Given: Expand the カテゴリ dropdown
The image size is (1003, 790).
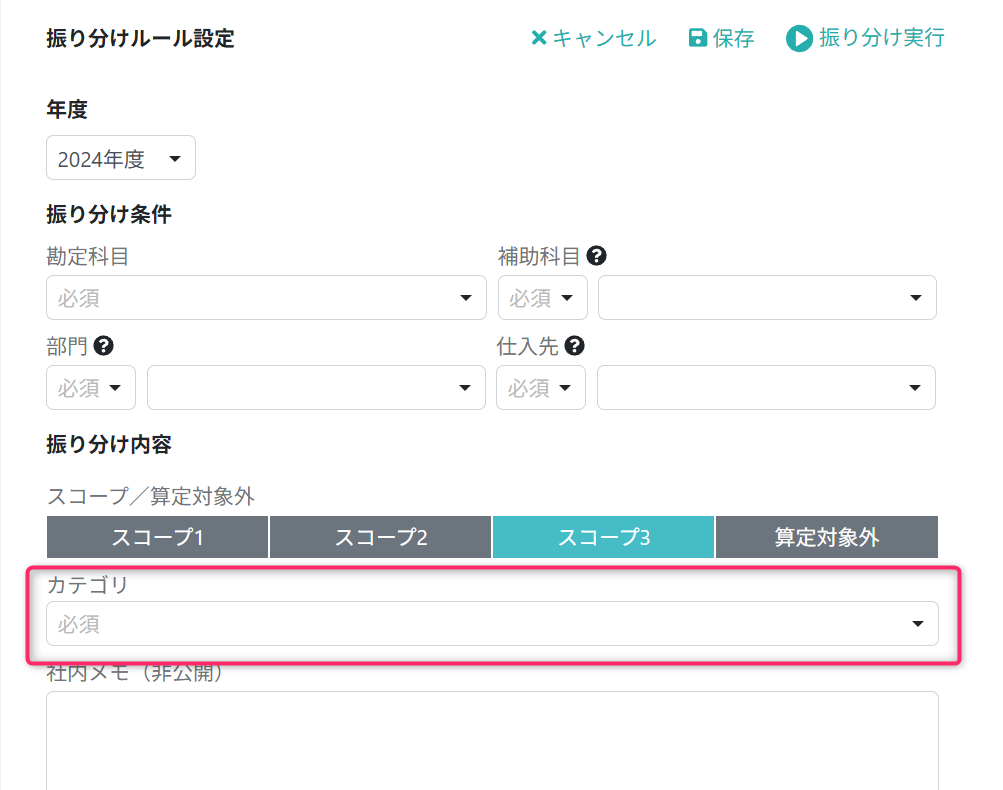Looking at the screenshot, I should 492,624.
